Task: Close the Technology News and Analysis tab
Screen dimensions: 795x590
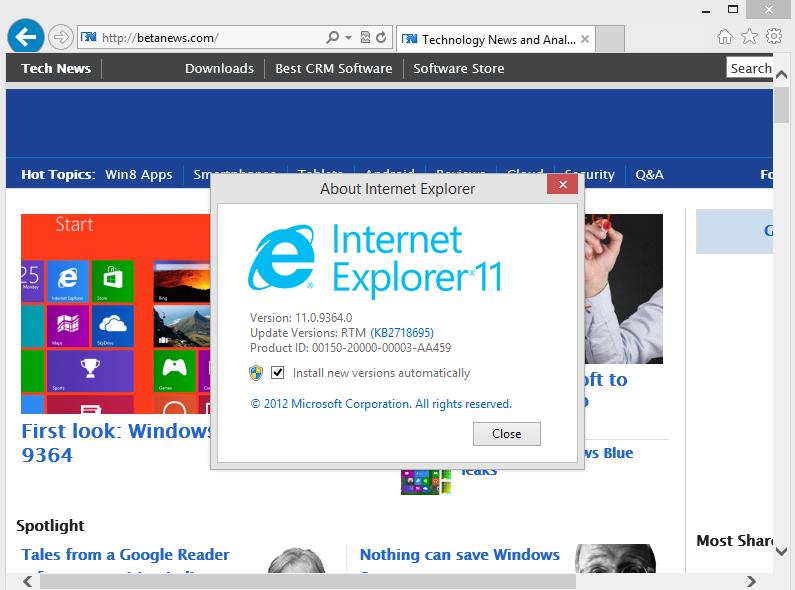Action: click(585, 39)
